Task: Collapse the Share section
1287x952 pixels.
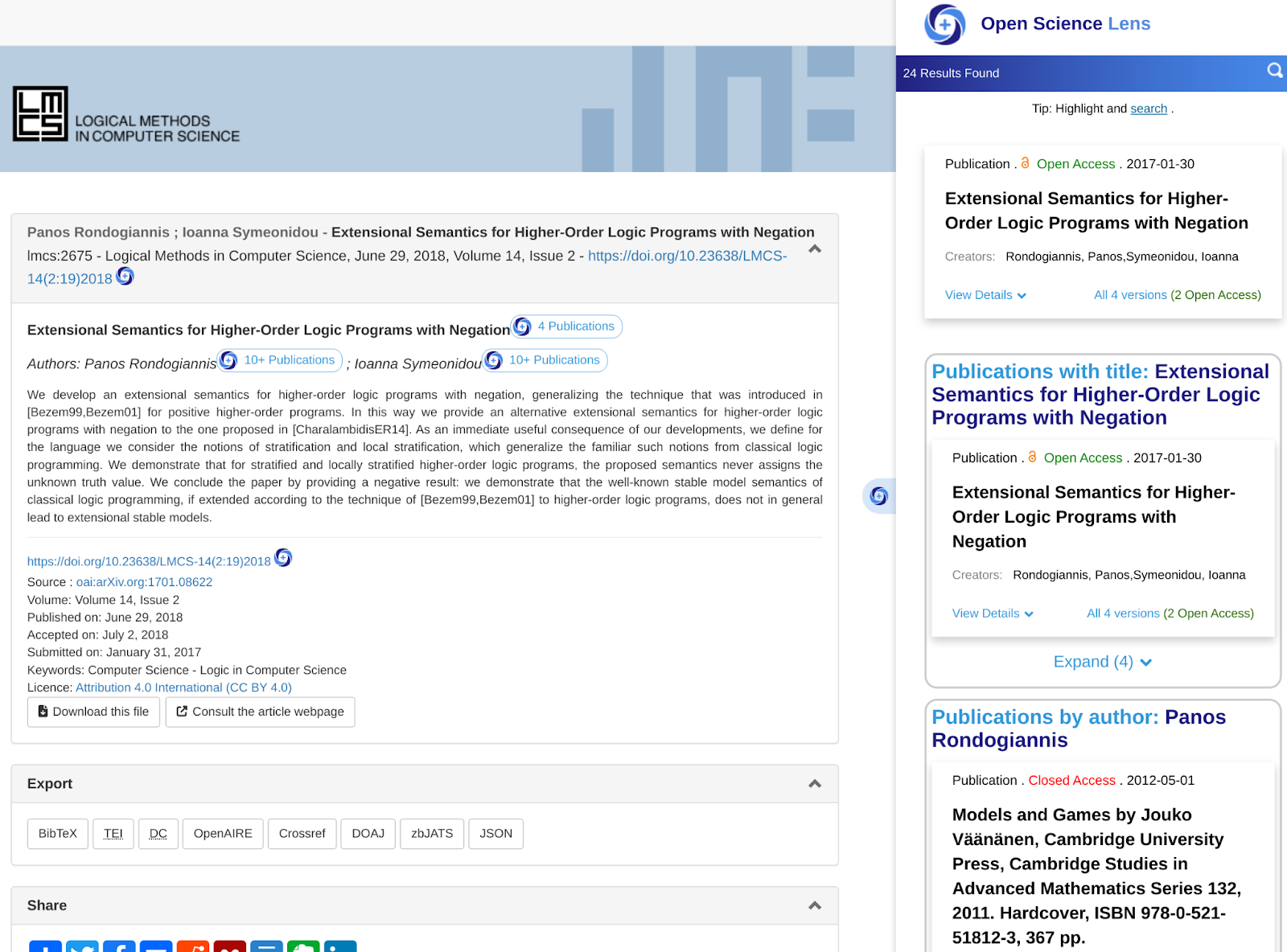Action: 815,905
